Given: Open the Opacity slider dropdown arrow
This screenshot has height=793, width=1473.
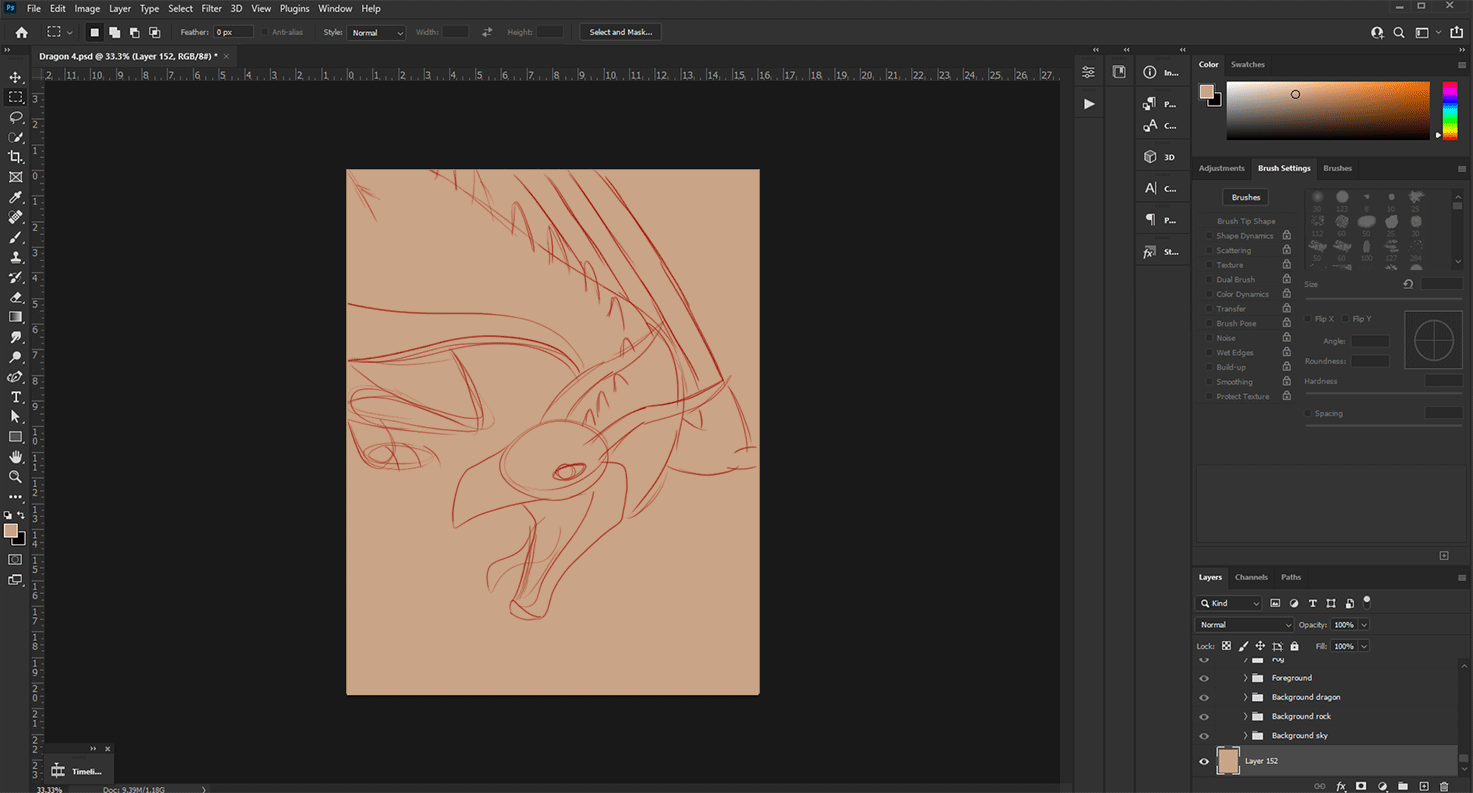Looking at the screenshot, I should pyautogui.click(x=1364, y=625).
